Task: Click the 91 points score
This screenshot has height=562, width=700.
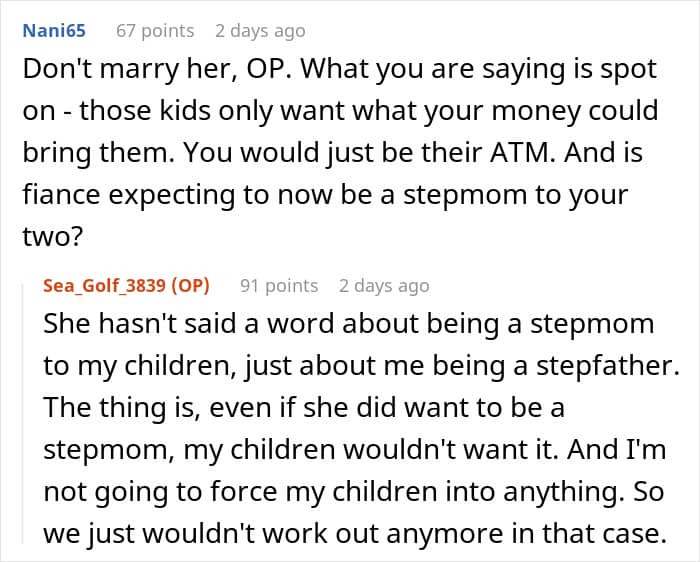Action: (x=279, y=285)
